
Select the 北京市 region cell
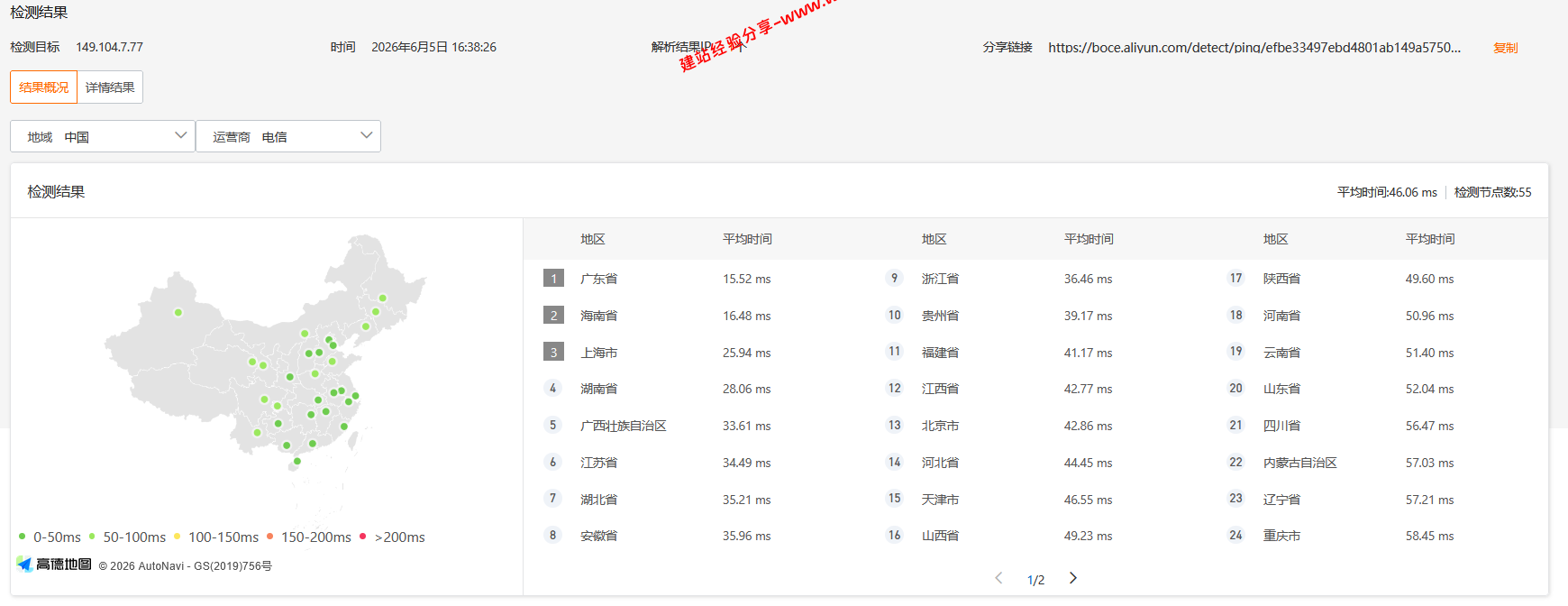(x=941, y=426)
